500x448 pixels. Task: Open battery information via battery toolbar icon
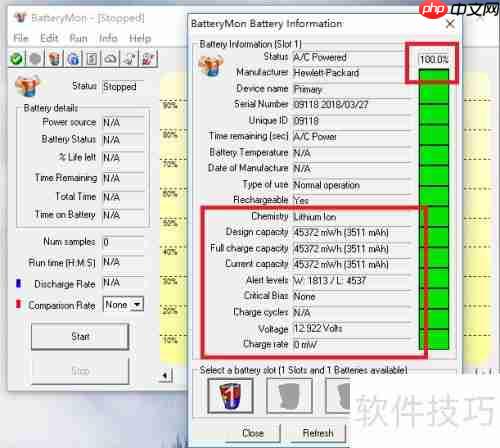click(x=54, y=59)
